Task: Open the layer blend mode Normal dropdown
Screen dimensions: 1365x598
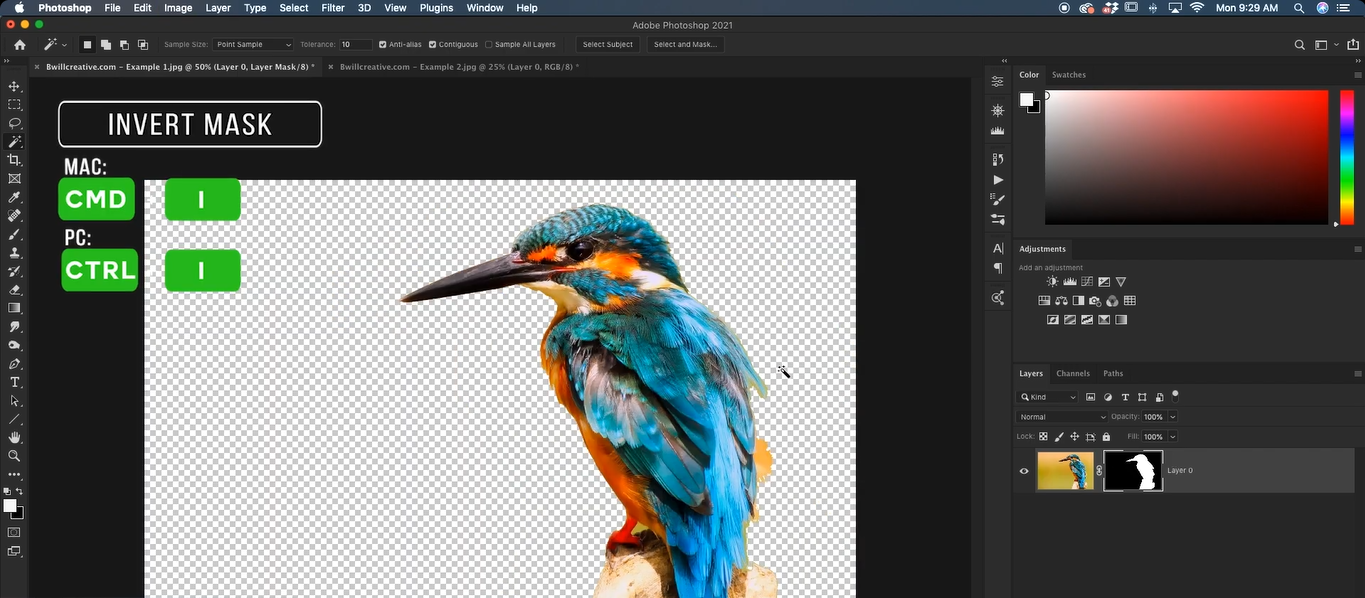Action: tap(1061, 416)
